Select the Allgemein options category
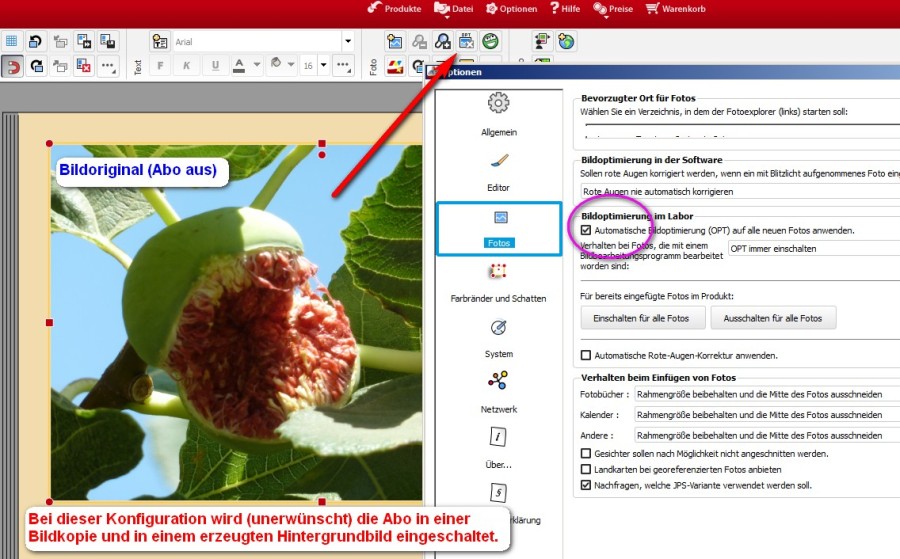Viewport: 900px width, 559px height. click(x=499, y=114)
